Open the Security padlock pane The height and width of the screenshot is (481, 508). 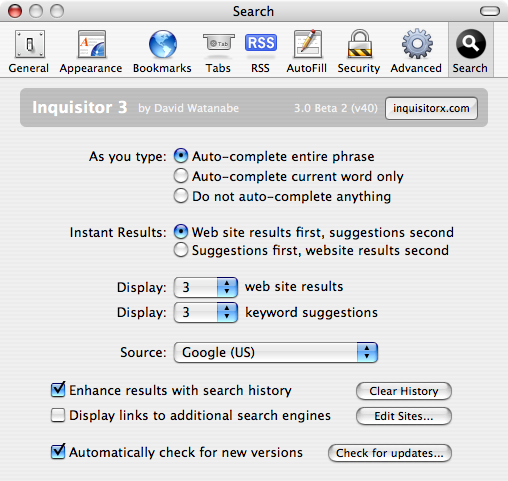pos(359,51)
